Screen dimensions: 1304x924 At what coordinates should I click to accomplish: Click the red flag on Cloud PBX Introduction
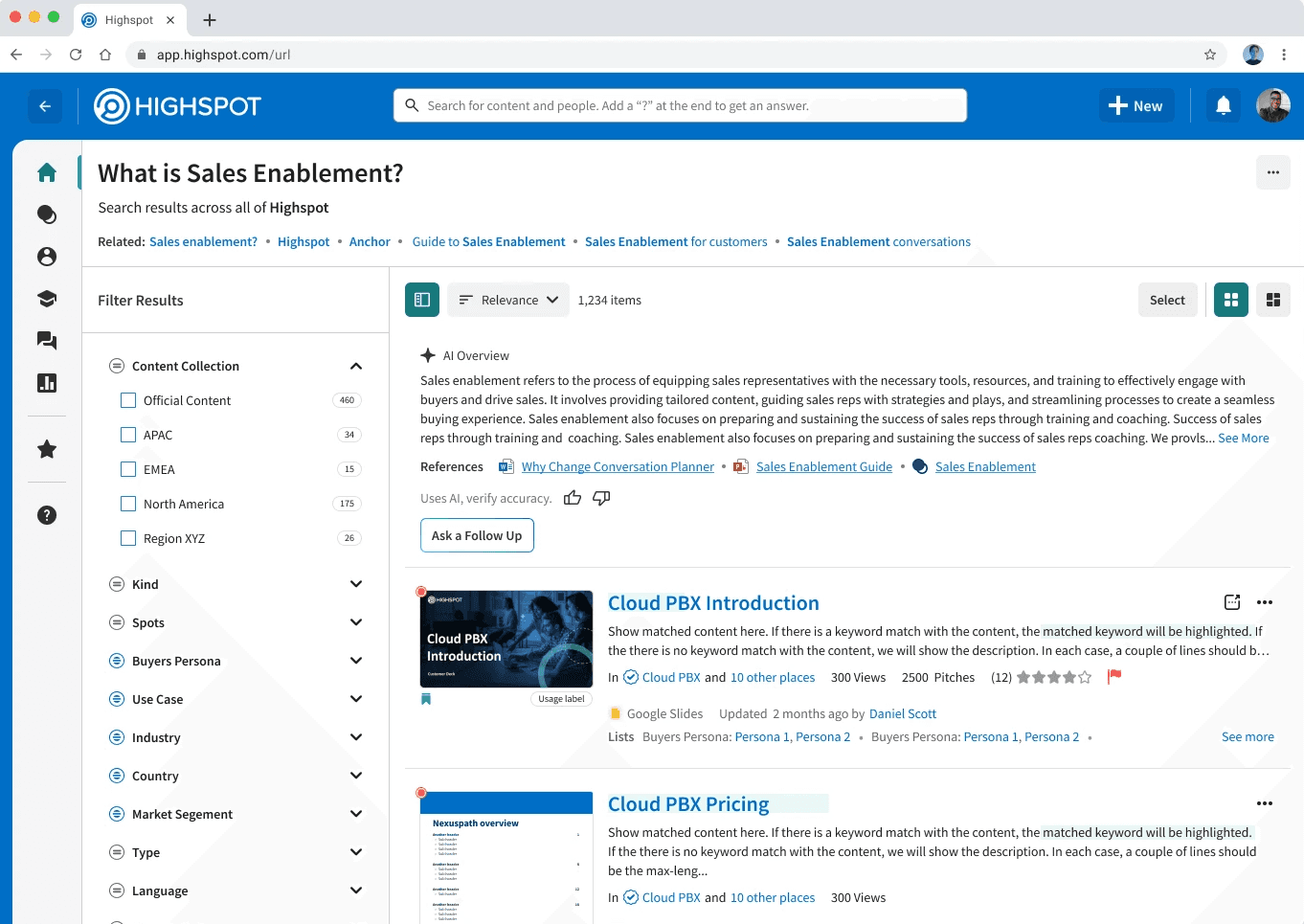click(x=1114, y=677)
